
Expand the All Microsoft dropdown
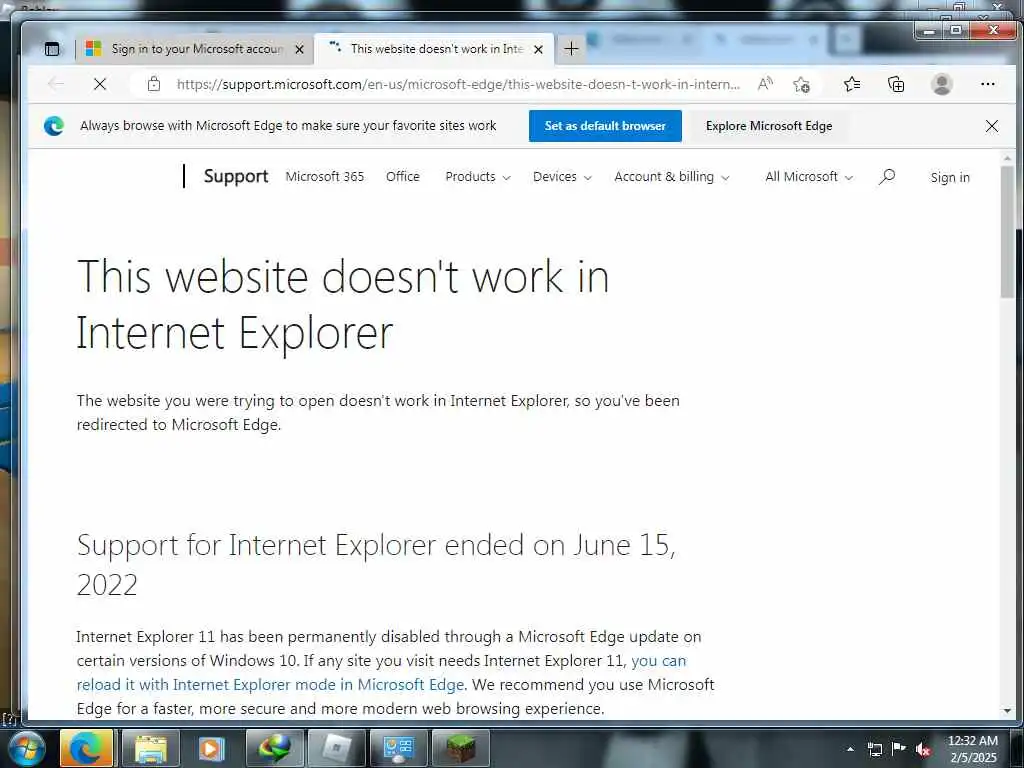coord(808,176)
